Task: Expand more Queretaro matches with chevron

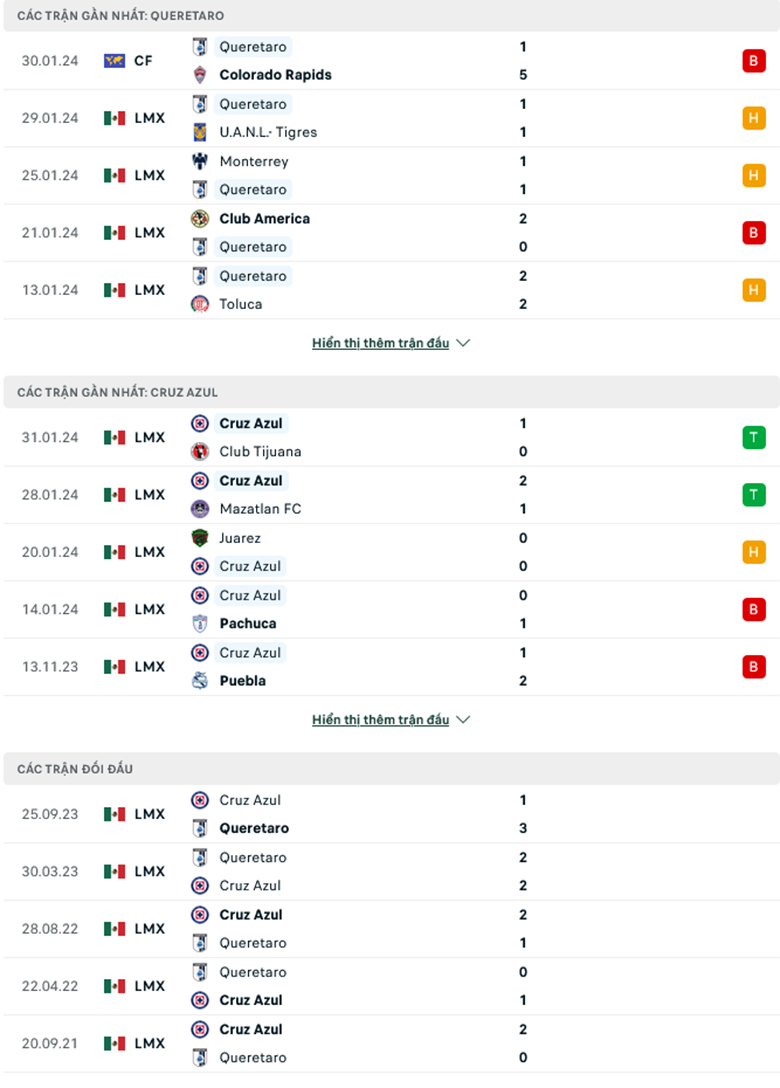Action: 462,343
